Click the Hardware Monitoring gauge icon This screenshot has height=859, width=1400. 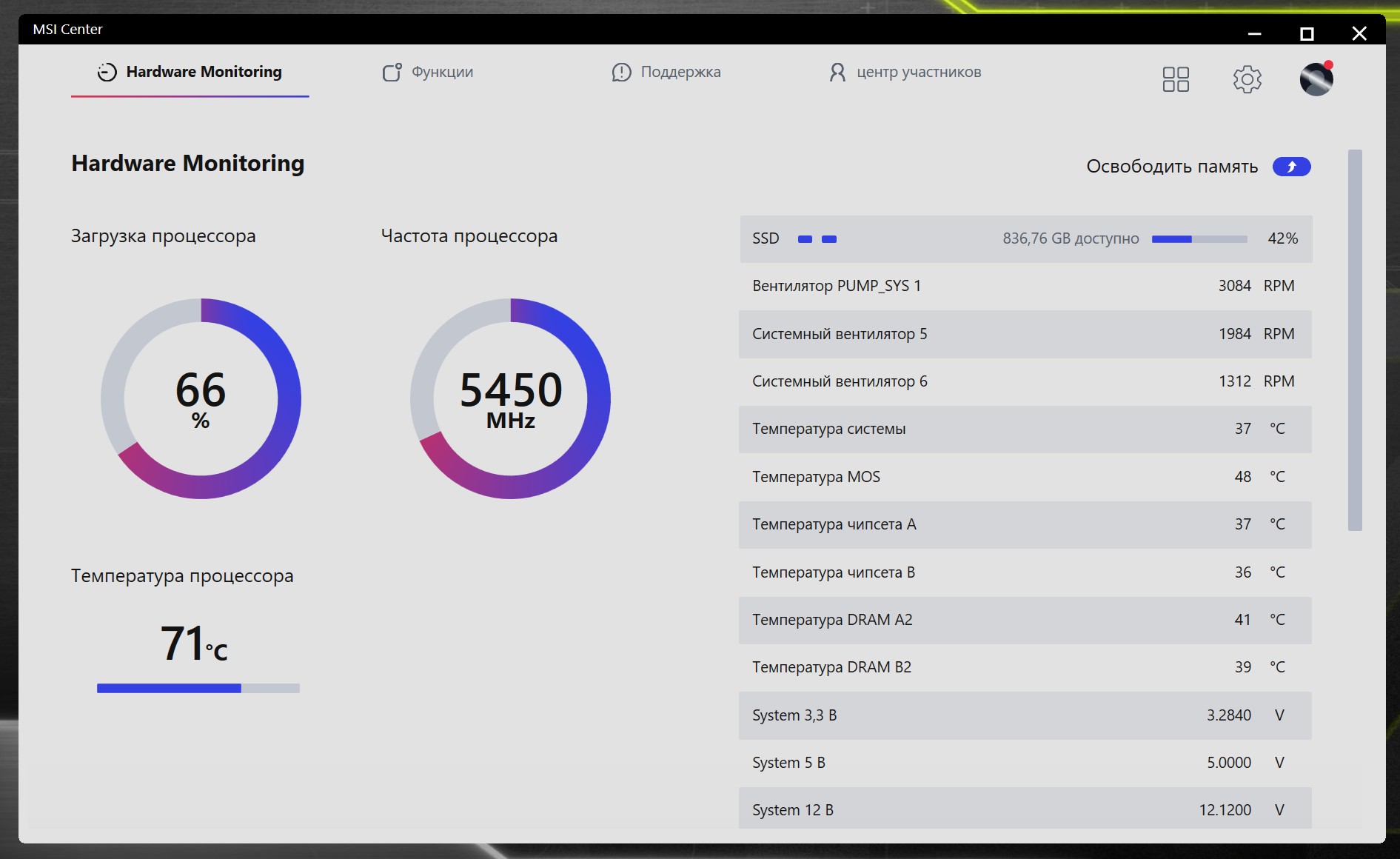(107, 72)
